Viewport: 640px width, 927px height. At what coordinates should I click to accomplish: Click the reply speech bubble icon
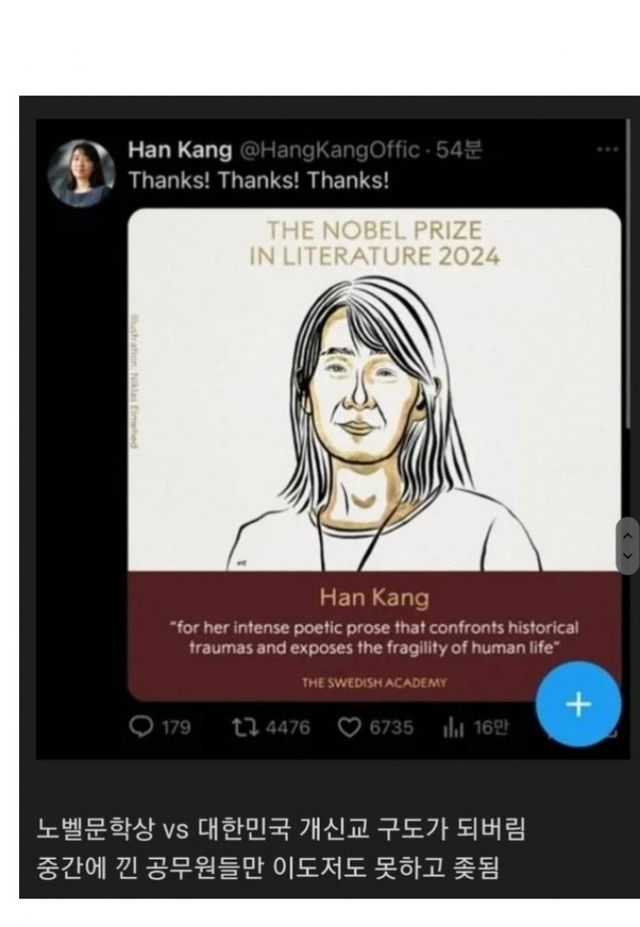[142, 728]
